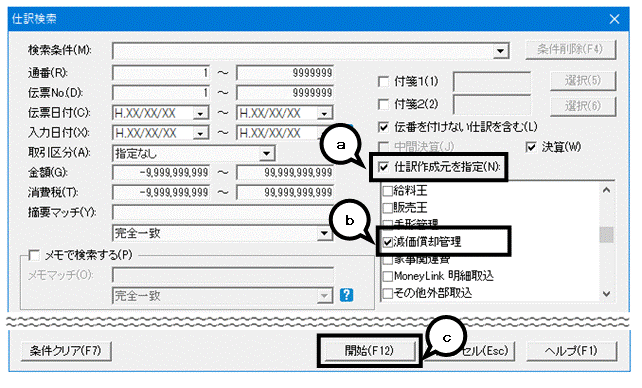
Task: Check 給料王 in the source list
Action: click(387, 191)
